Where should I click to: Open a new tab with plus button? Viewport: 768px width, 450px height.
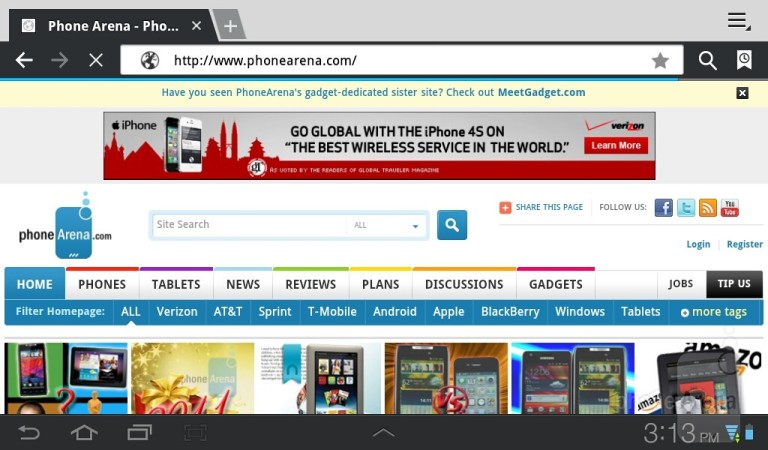pyautogui.click(x=230, y=25)
